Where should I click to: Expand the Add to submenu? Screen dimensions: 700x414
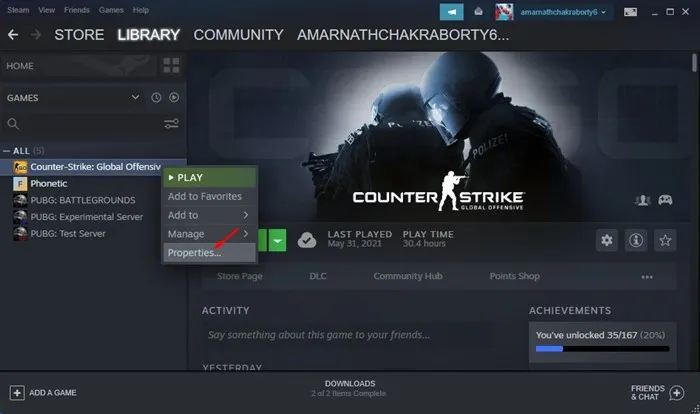pos(209,215)
